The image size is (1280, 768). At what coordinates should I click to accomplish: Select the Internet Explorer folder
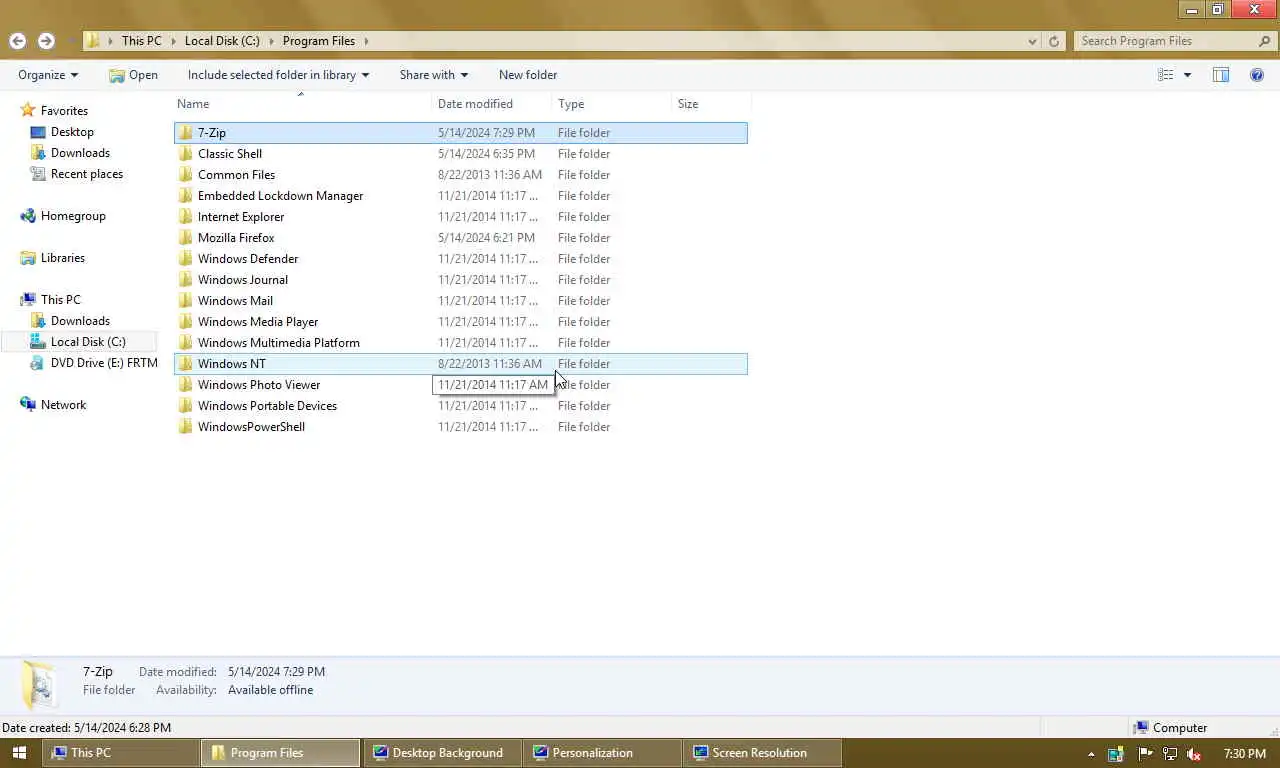[460, 217]
